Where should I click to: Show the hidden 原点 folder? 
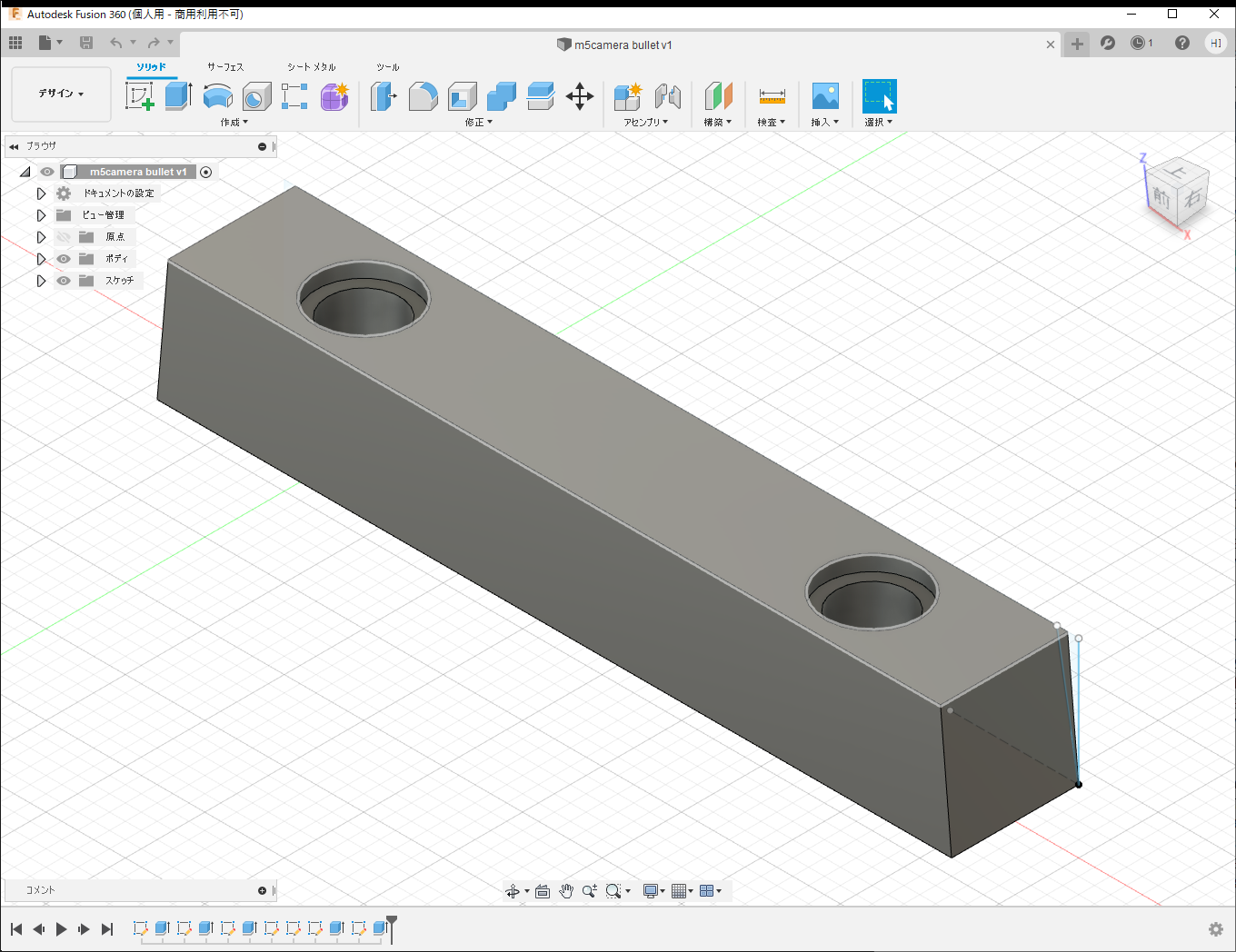(64, 237)
